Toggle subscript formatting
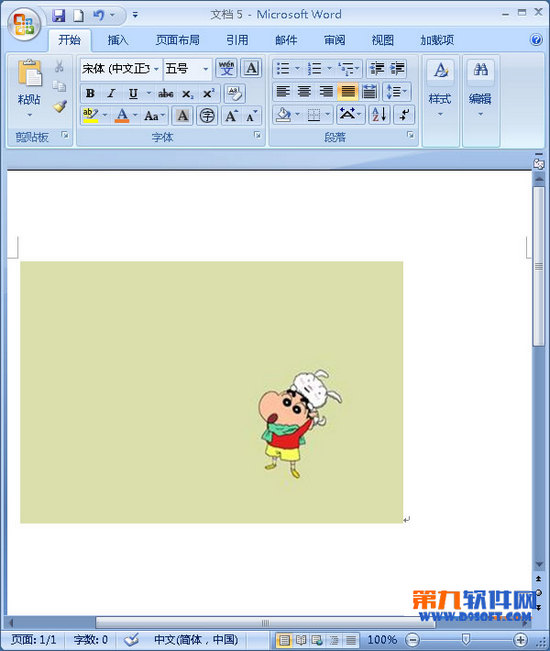Image resolution: width=550 pixels, height=651 pixels. tap(187, 94)
